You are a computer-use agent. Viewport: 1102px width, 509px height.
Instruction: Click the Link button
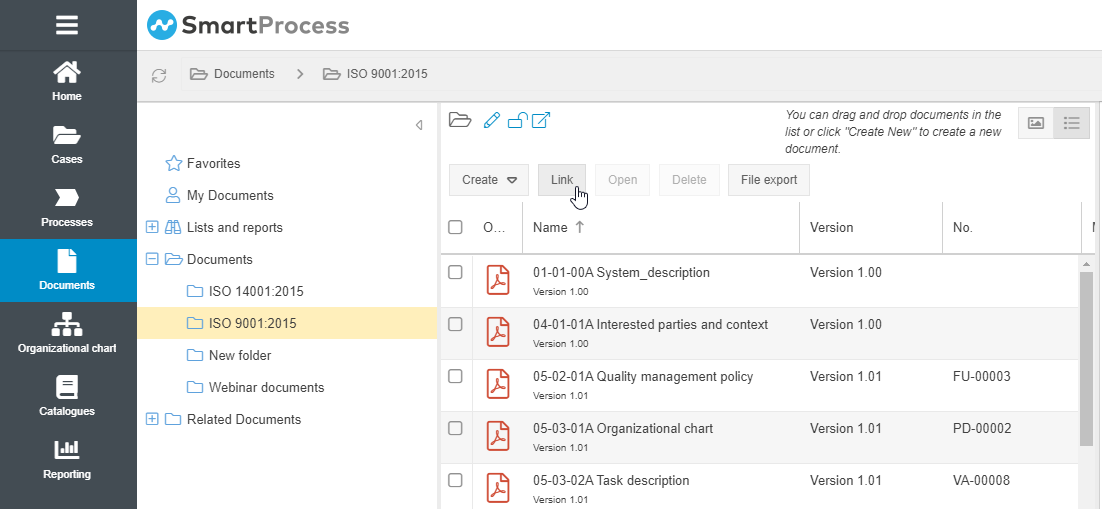(562, 180)
